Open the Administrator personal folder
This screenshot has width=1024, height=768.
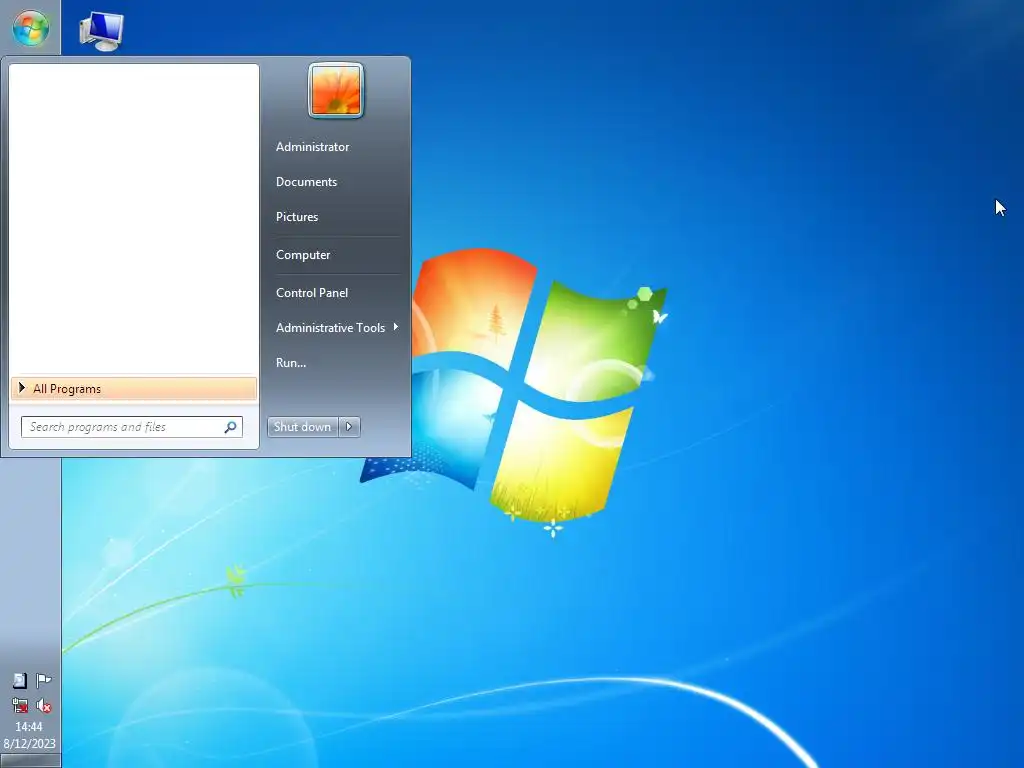(x=312, y=147)
